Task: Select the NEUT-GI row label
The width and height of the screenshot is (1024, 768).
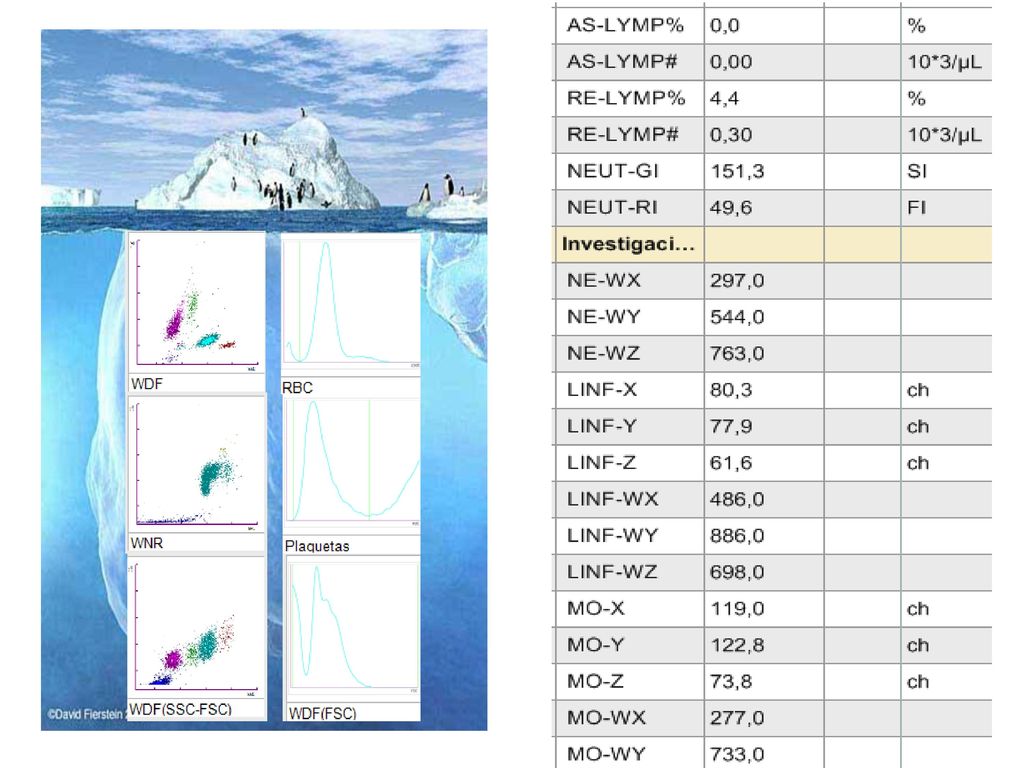Action: click(613, 171)
